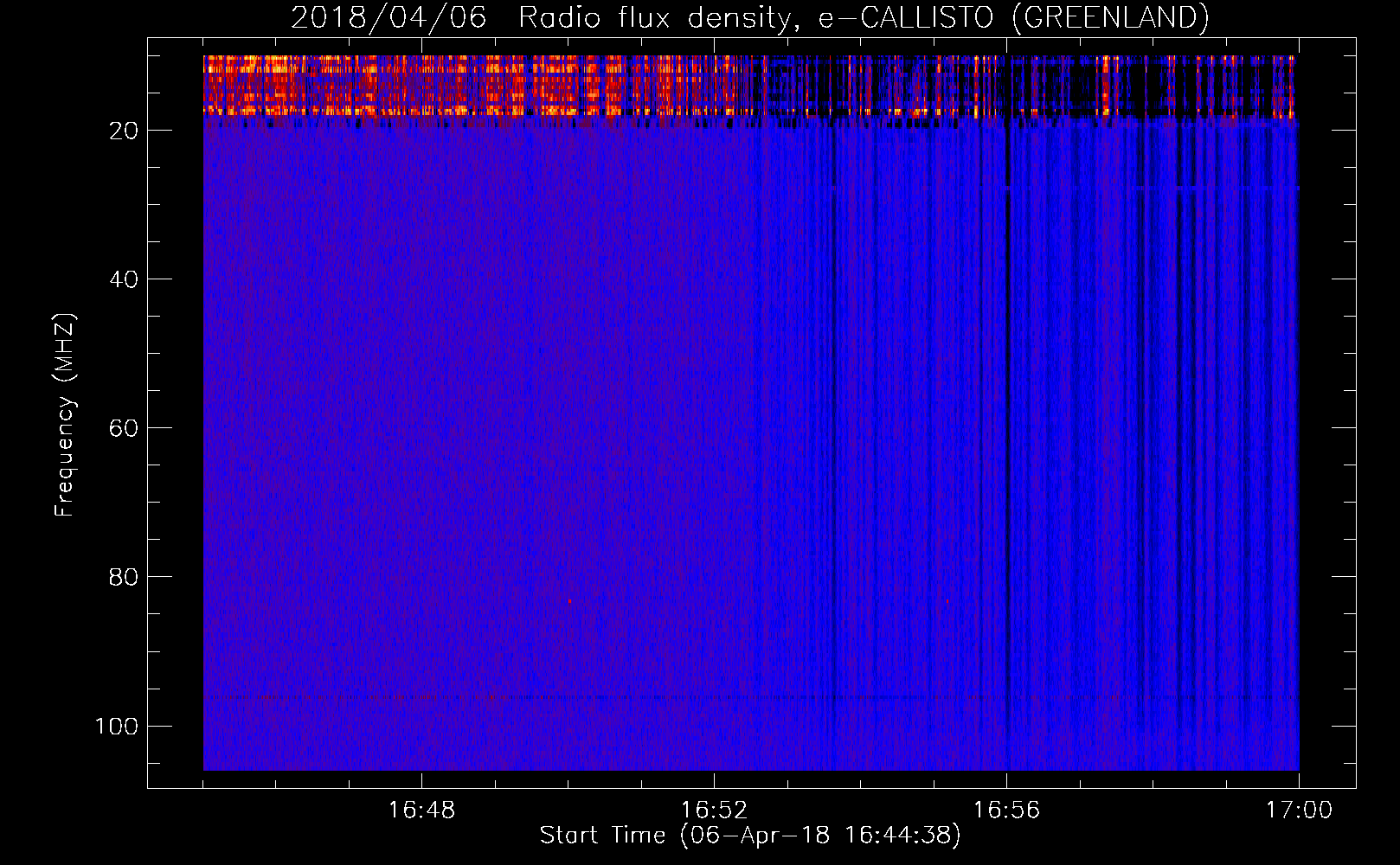1400x865 pixels.
Task: Click the 40 frequency tick label
Action: point(124,279)
